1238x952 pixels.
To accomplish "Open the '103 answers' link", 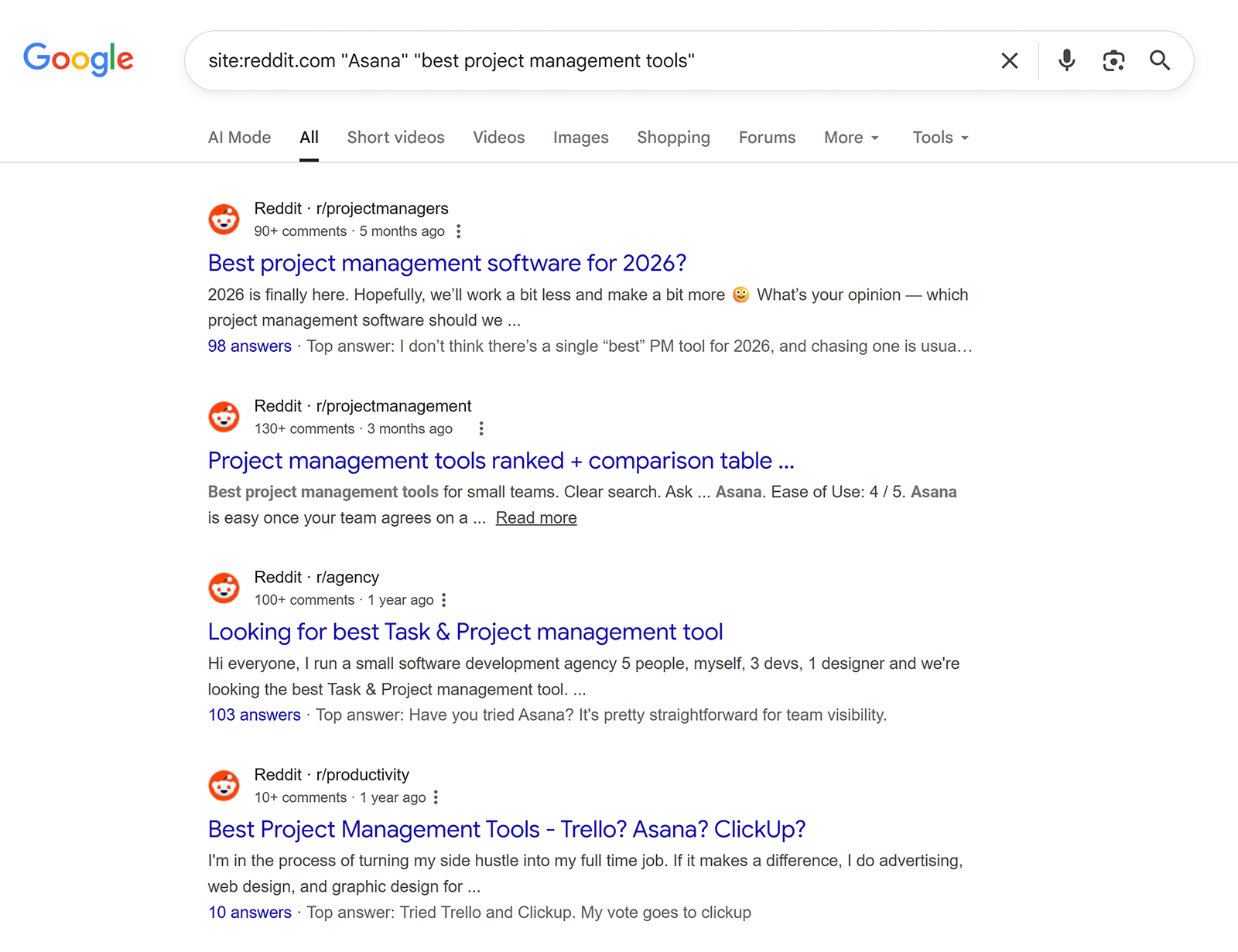I will (x=254, y=715).
